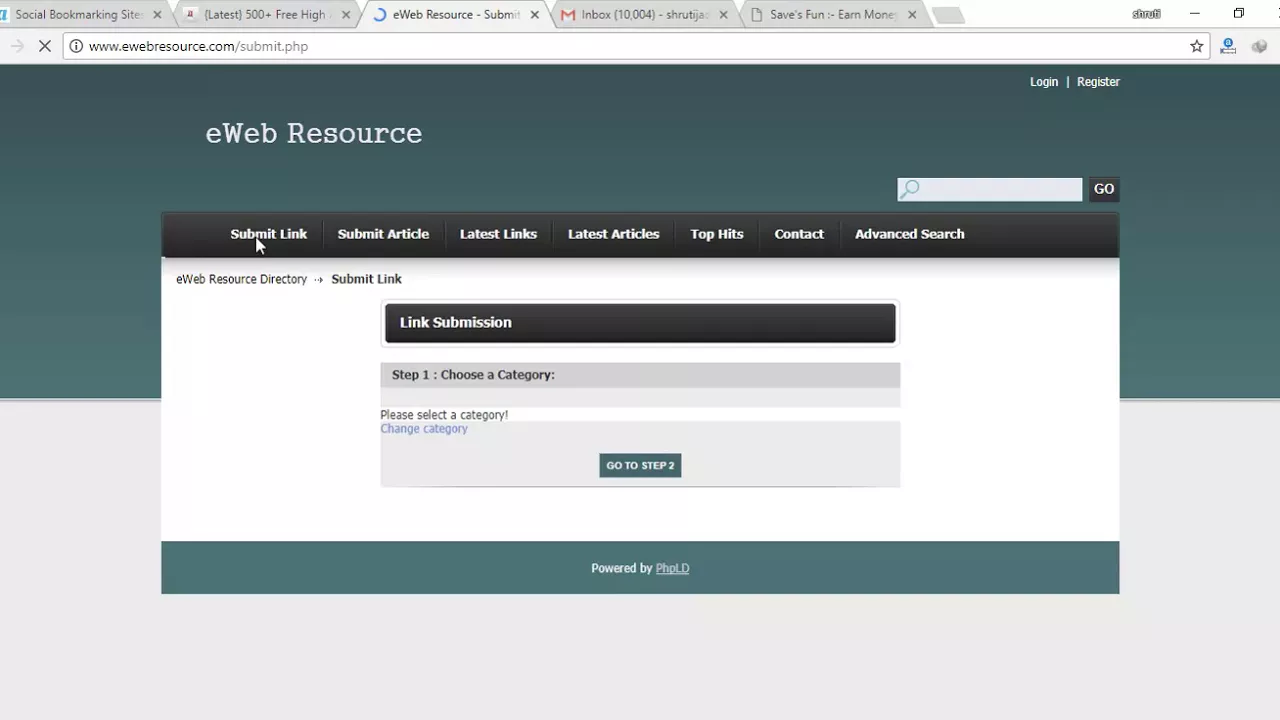This screenshot has height=720, width=1280.
Task: Go to eWeb Resource Directory breadcrumb
Action: tap(241, 279)
